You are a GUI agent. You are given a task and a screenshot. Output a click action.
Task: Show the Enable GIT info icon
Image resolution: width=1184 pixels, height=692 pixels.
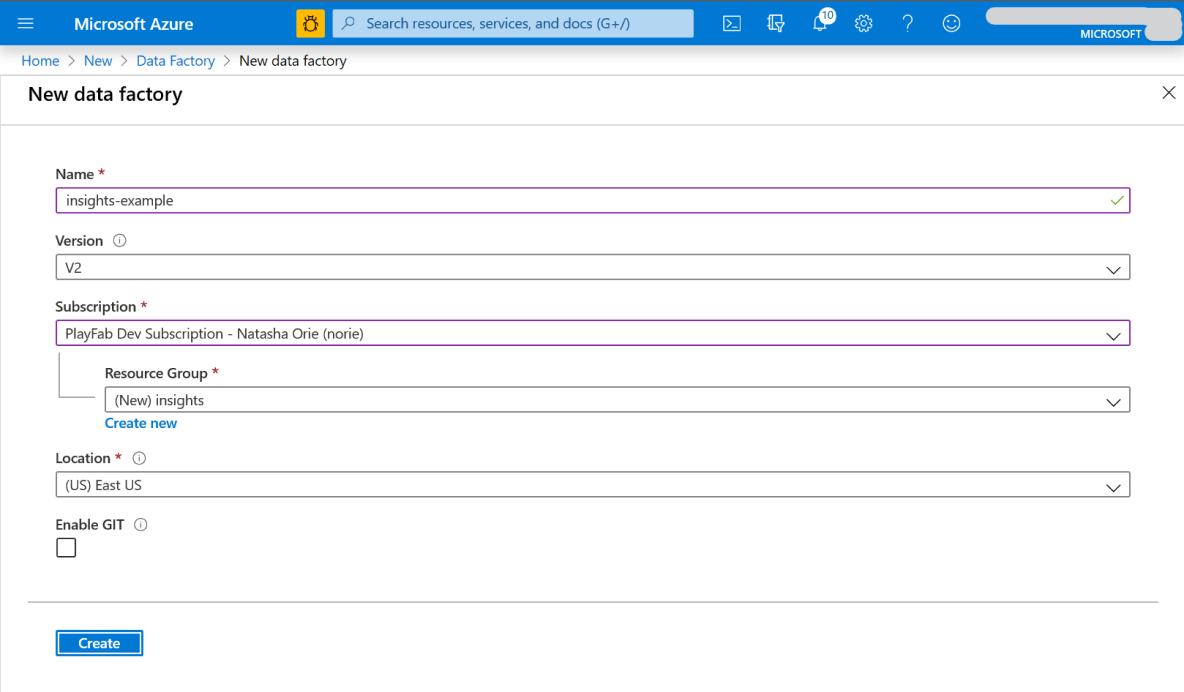pyautogui.click(x=140, y=524)
